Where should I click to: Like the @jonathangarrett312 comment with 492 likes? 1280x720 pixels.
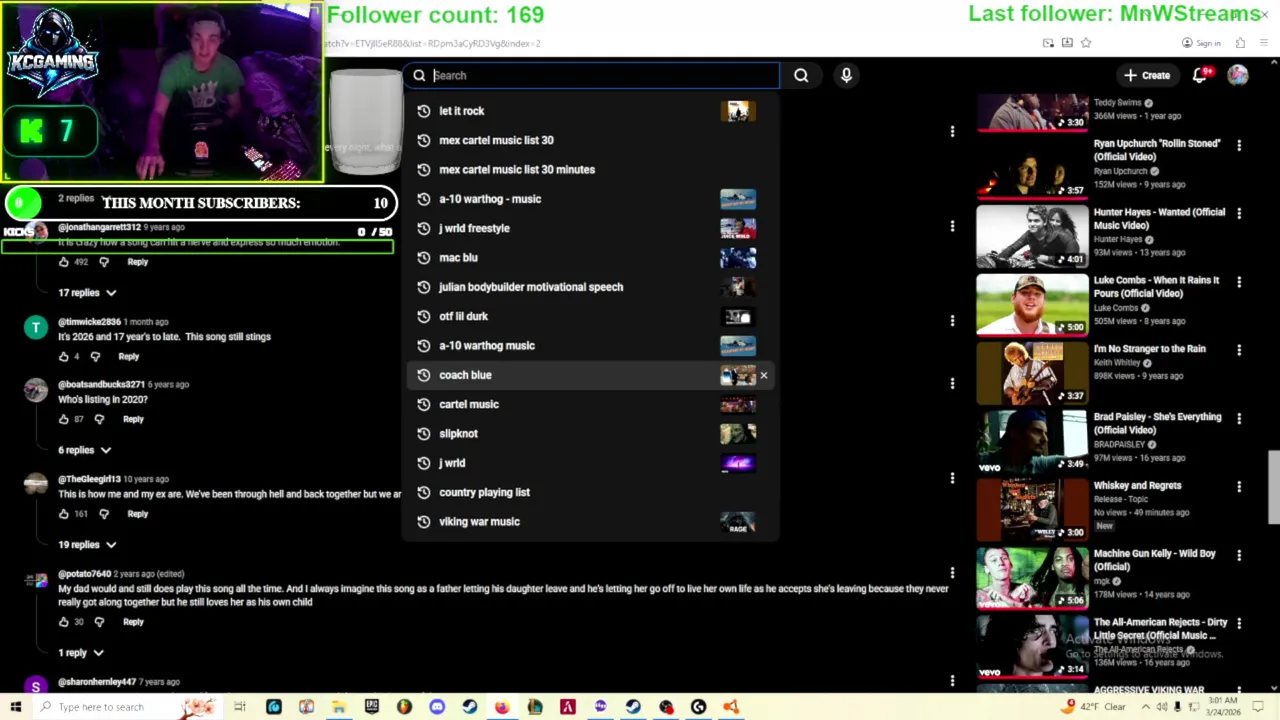coord(64,262)
